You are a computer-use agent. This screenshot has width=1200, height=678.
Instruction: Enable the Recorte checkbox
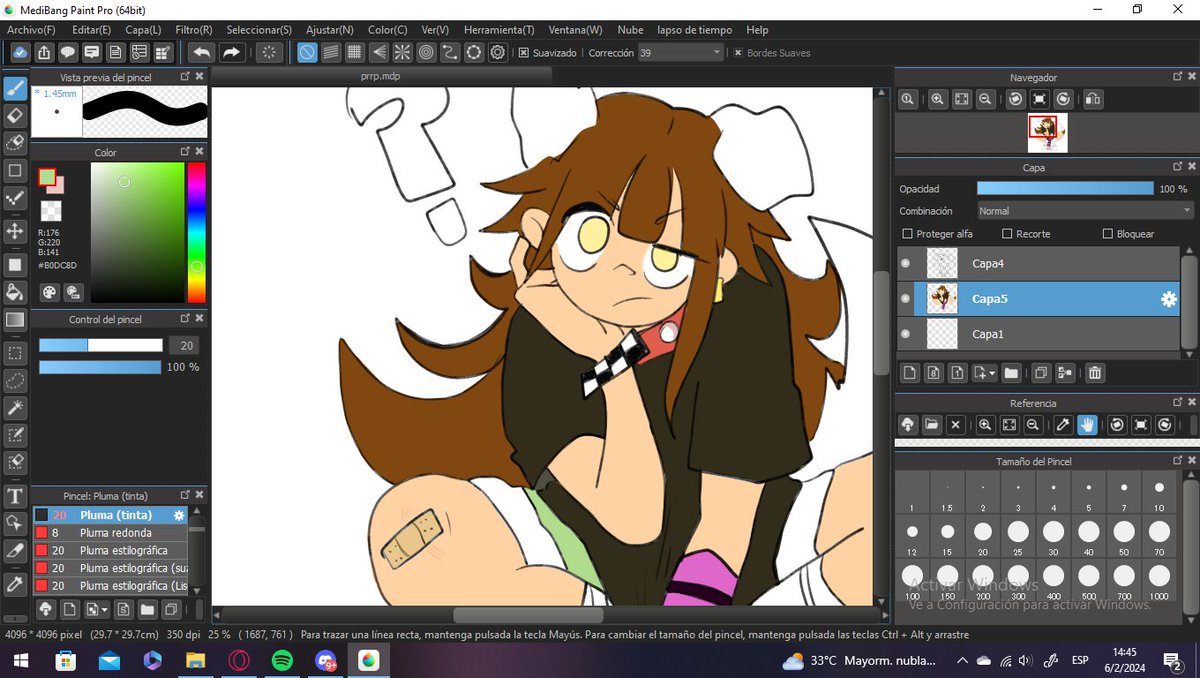(1006, 234)
